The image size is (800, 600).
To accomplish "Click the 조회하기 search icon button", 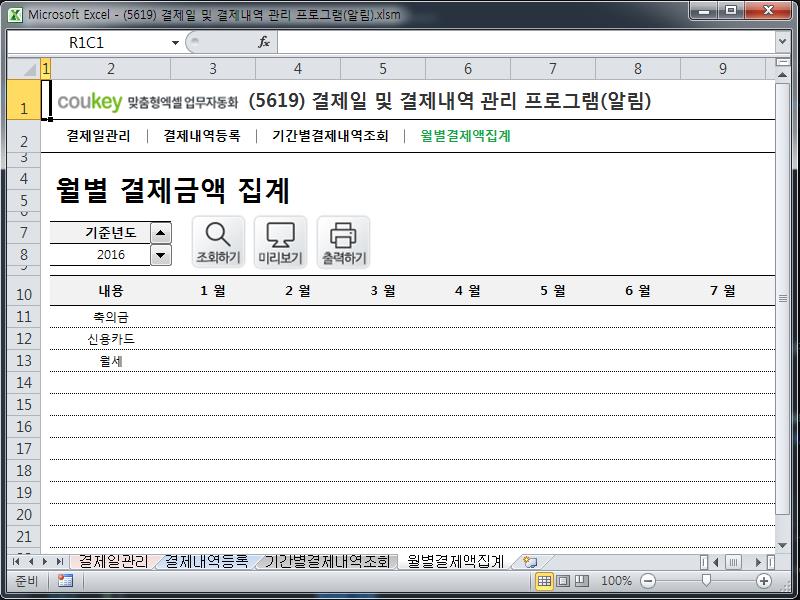I will click(218, 242).
